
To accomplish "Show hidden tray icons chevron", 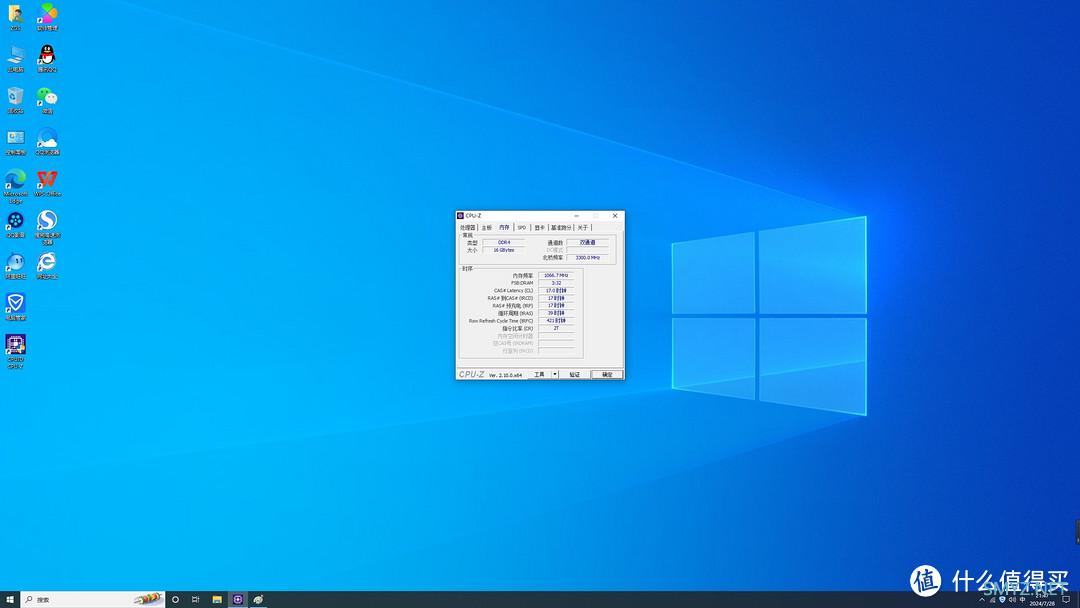I will (982, 600).
